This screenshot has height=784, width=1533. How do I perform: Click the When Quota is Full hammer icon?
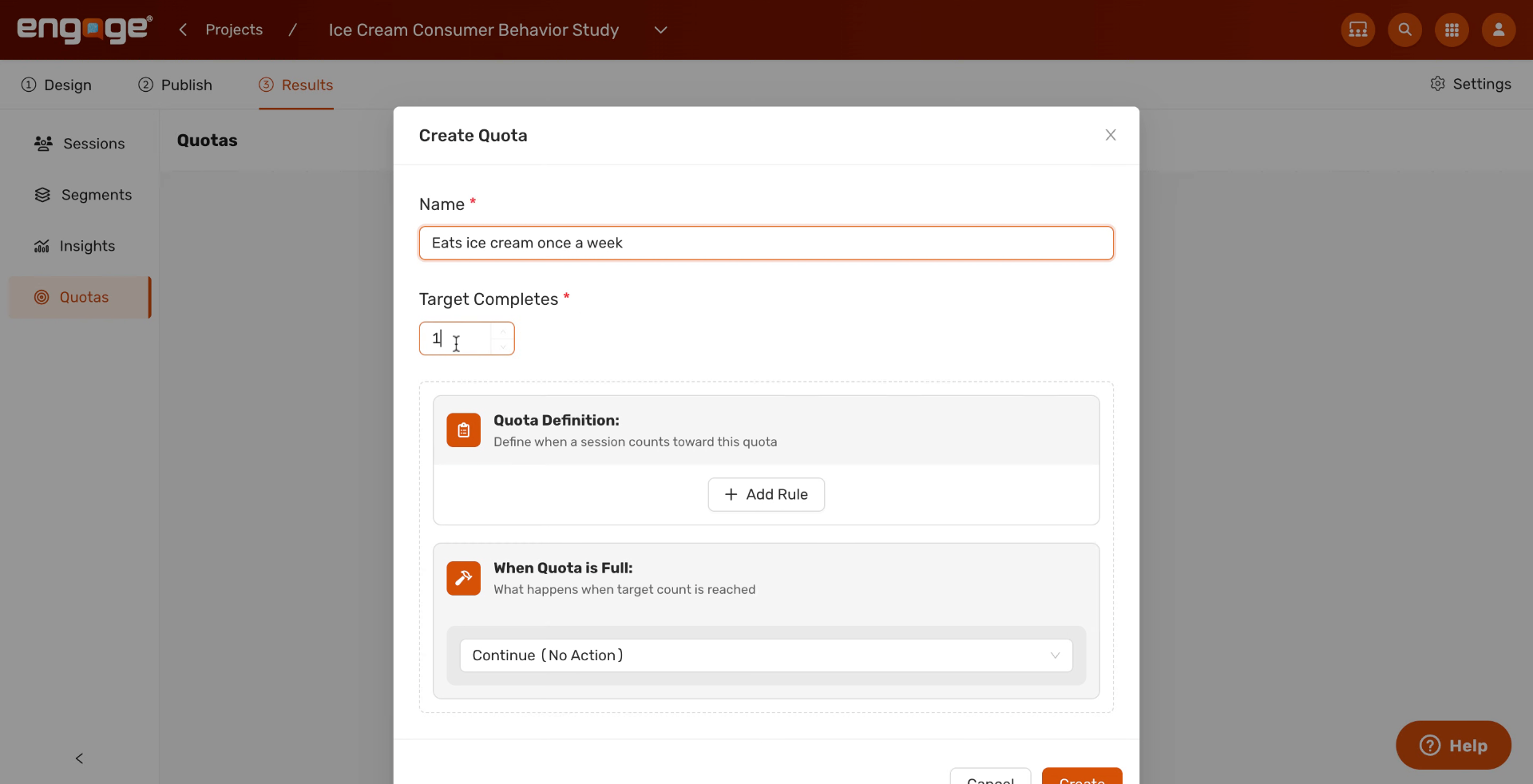point(464,578)
